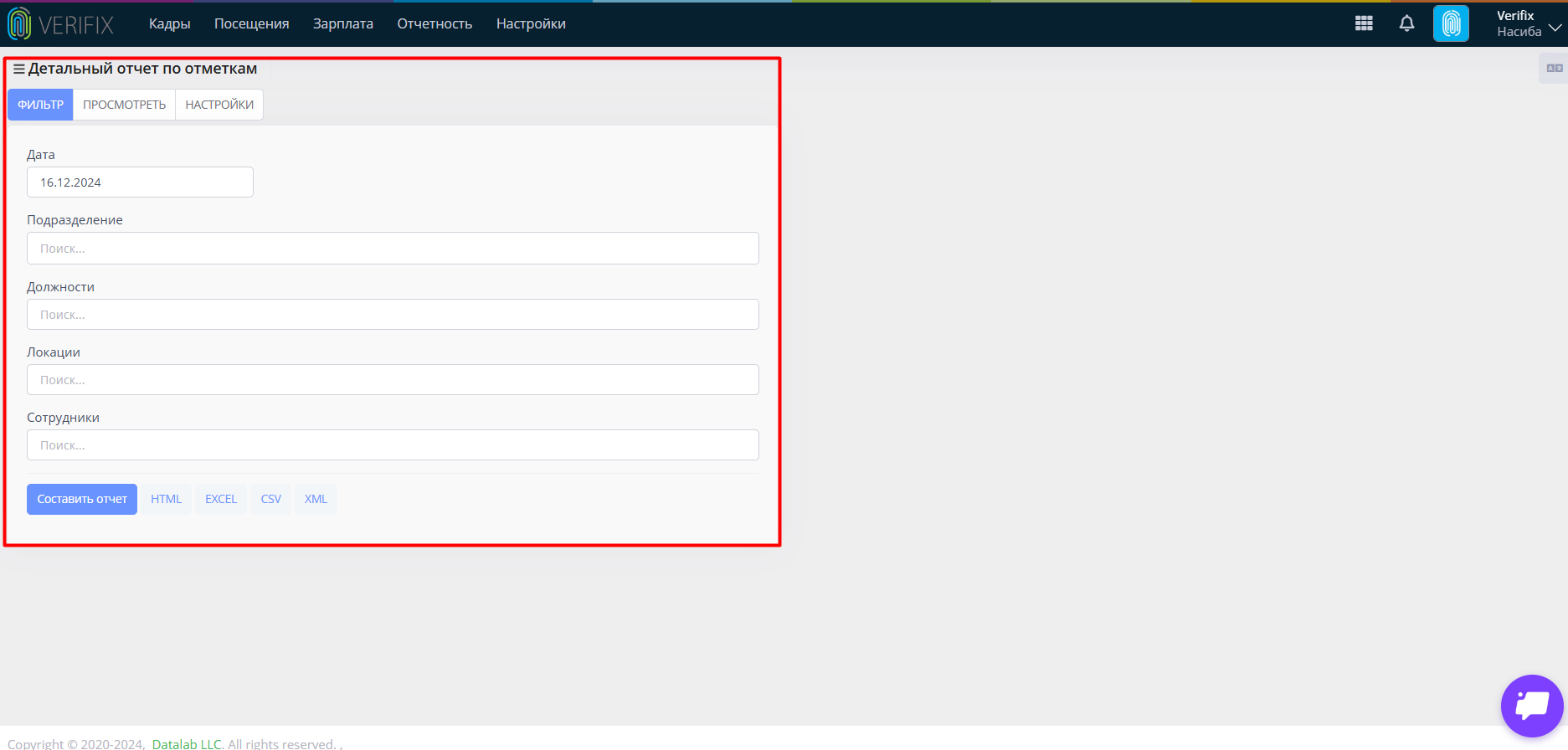Open the Зарплата menu
1568x750 pixels.
(343, 23)
